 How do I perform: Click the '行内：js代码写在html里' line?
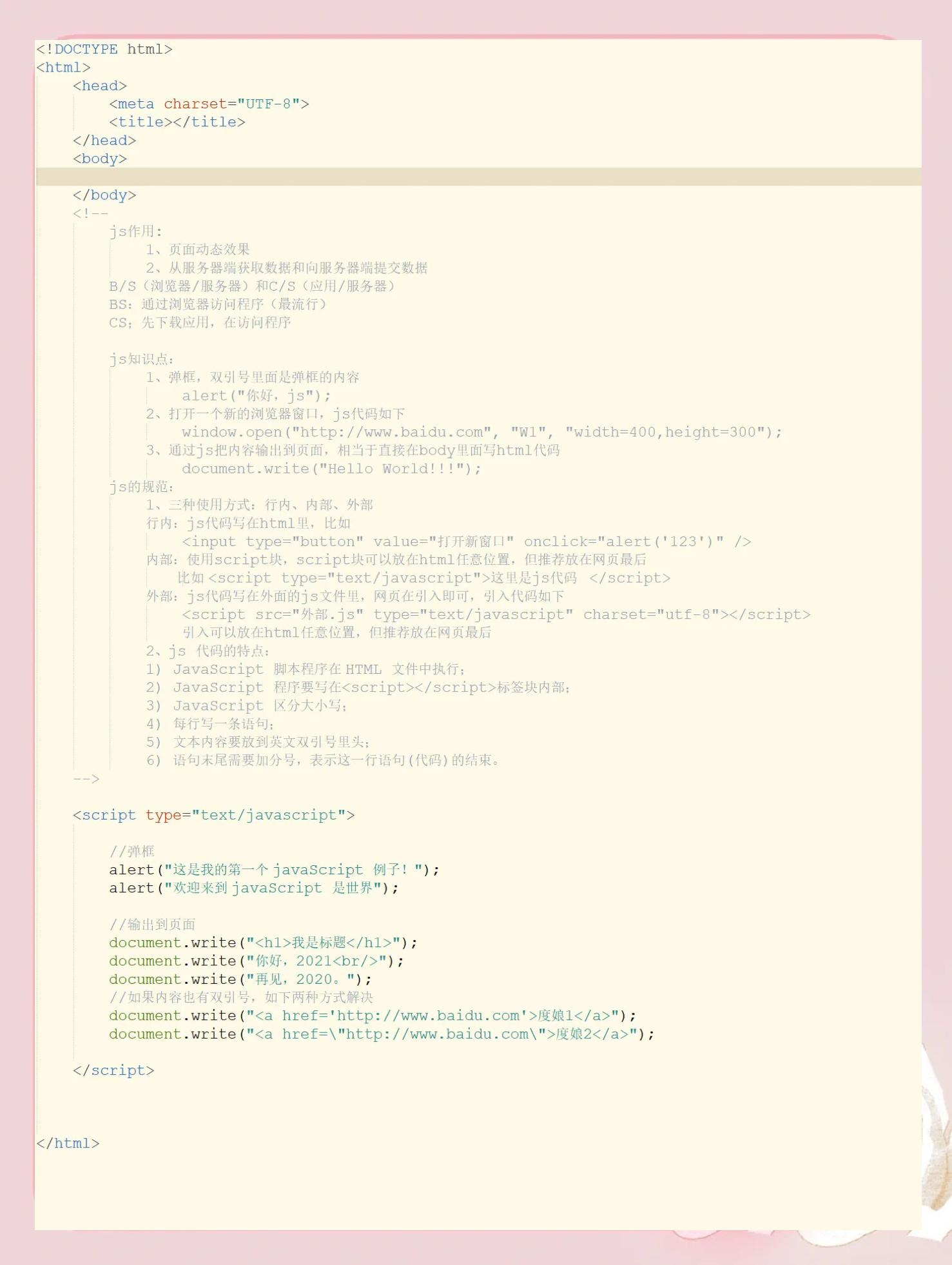point(248,523)
